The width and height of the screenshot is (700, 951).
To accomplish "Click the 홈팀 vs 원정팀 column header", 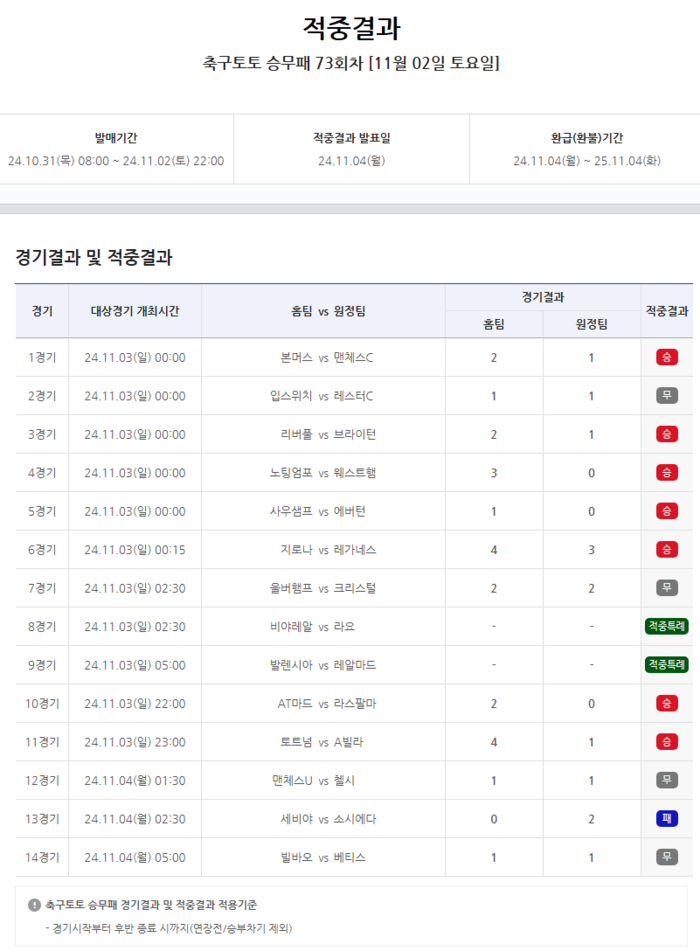I will [323, 311].
